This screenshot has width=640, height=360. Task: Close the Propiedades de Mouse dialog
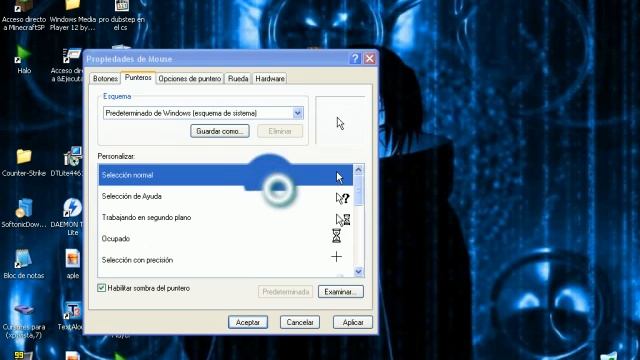click(370, 59)
